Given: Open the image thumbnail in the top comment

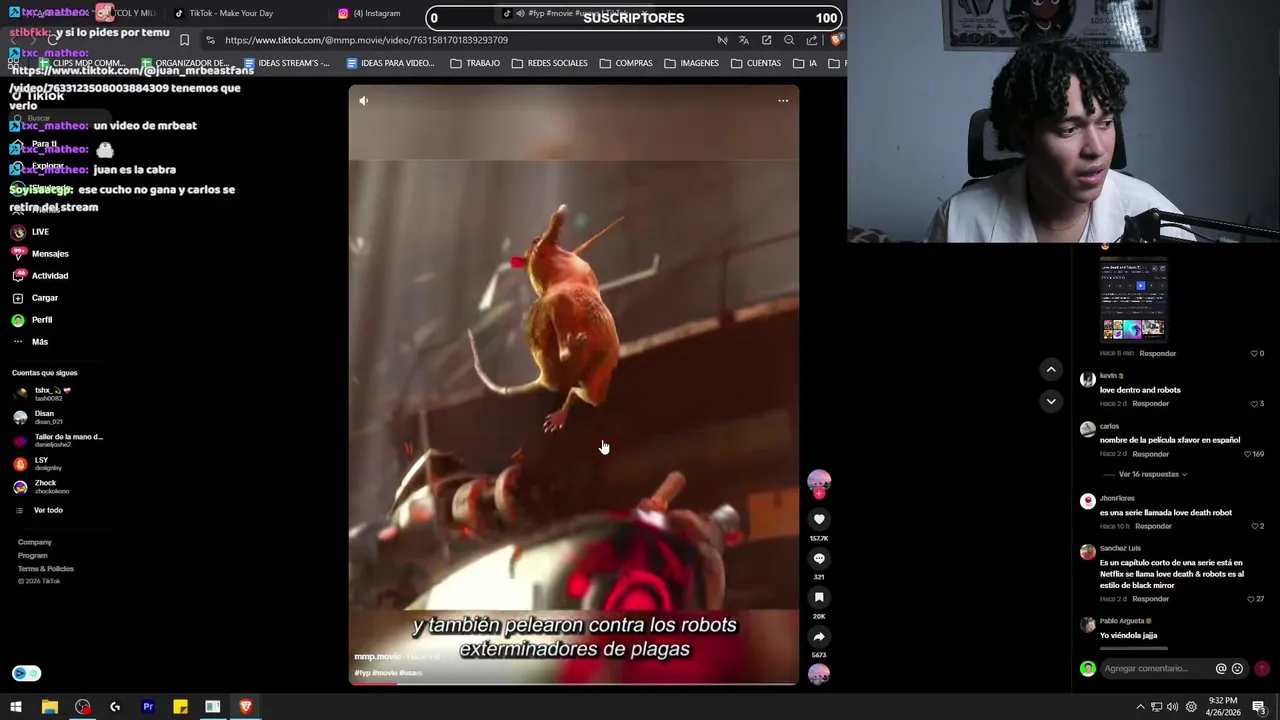Looking at the screenshot, I should 1134,300.
